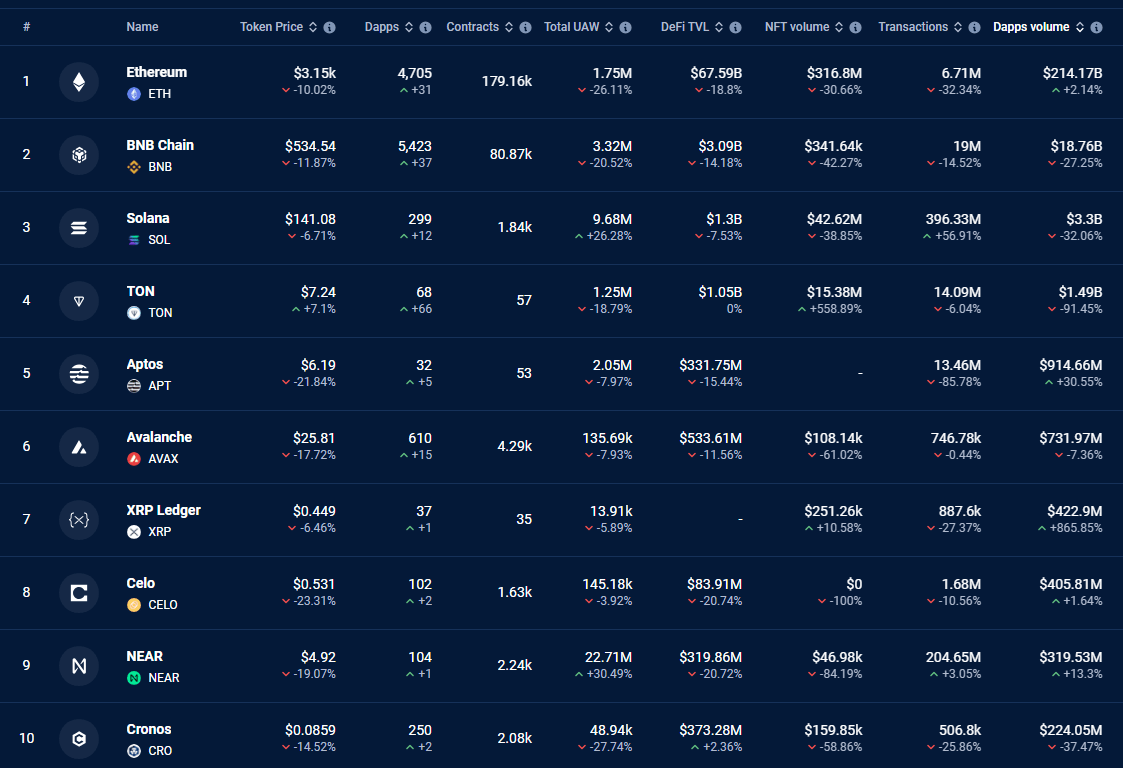
Task: Open the NFT volume info icon
Action: [855, 27]
